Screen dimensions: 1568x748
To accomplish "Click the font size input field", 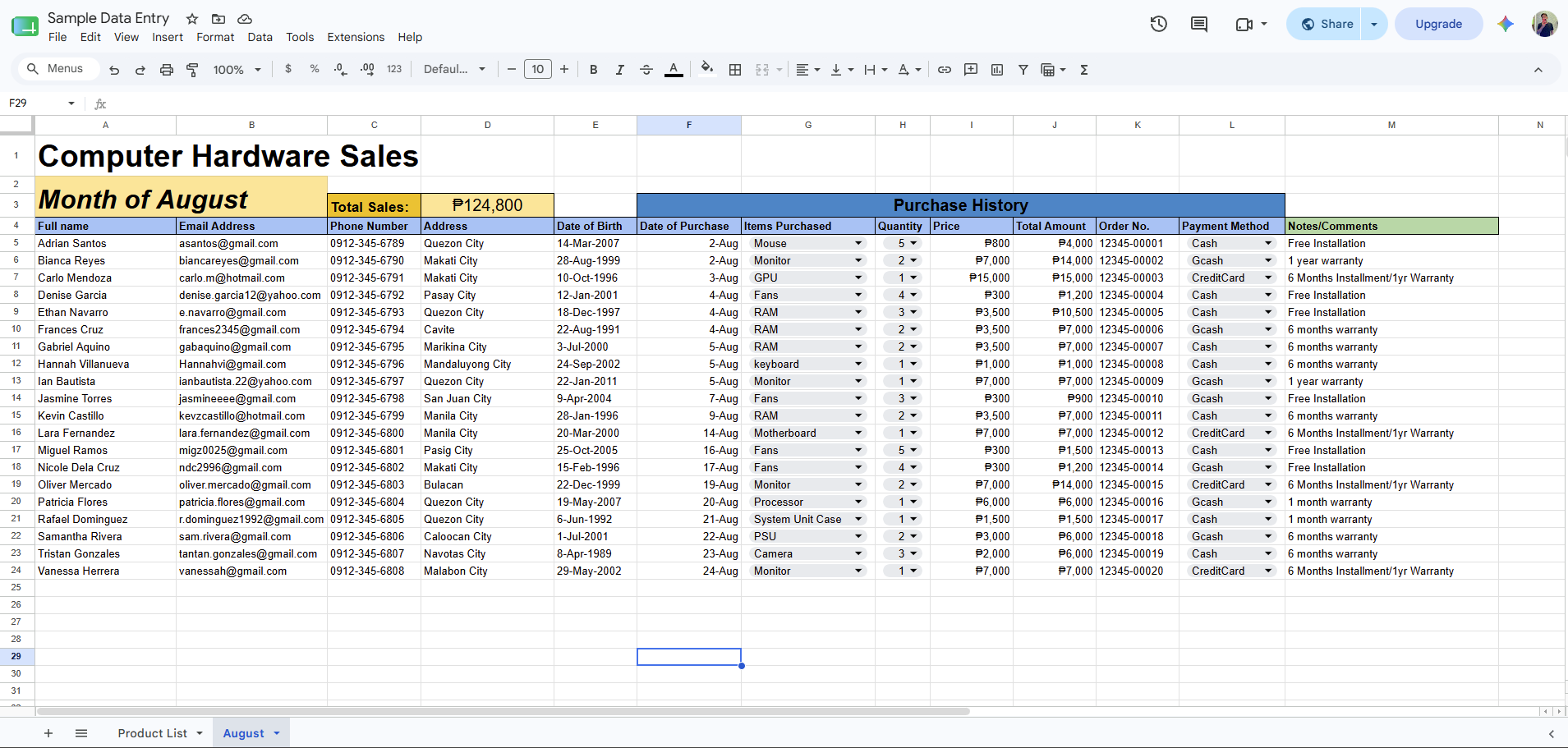I will (x=538, y=70).
